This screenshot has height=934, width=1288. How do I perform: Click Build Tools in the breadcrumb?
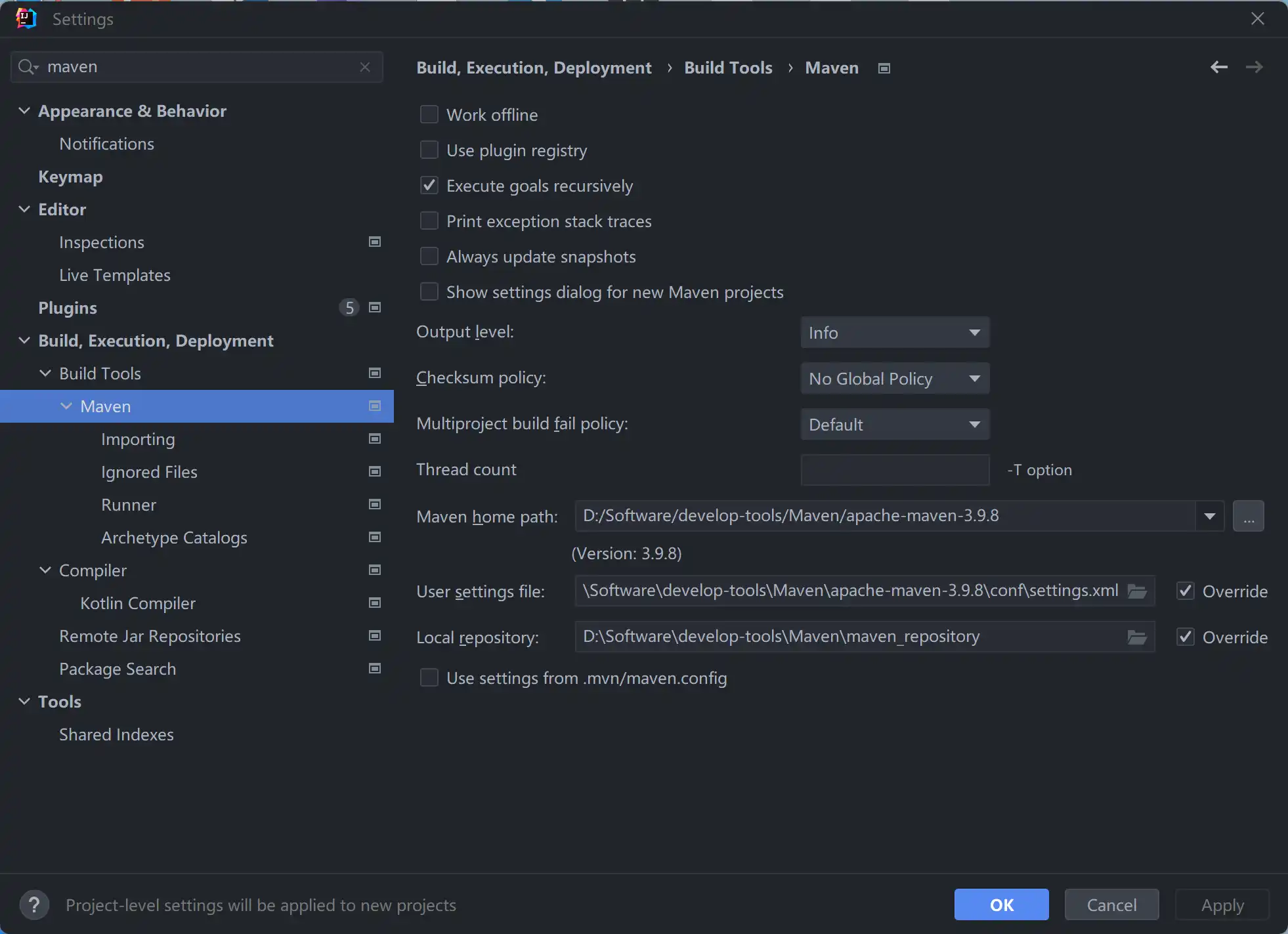(x=728, y=68)
